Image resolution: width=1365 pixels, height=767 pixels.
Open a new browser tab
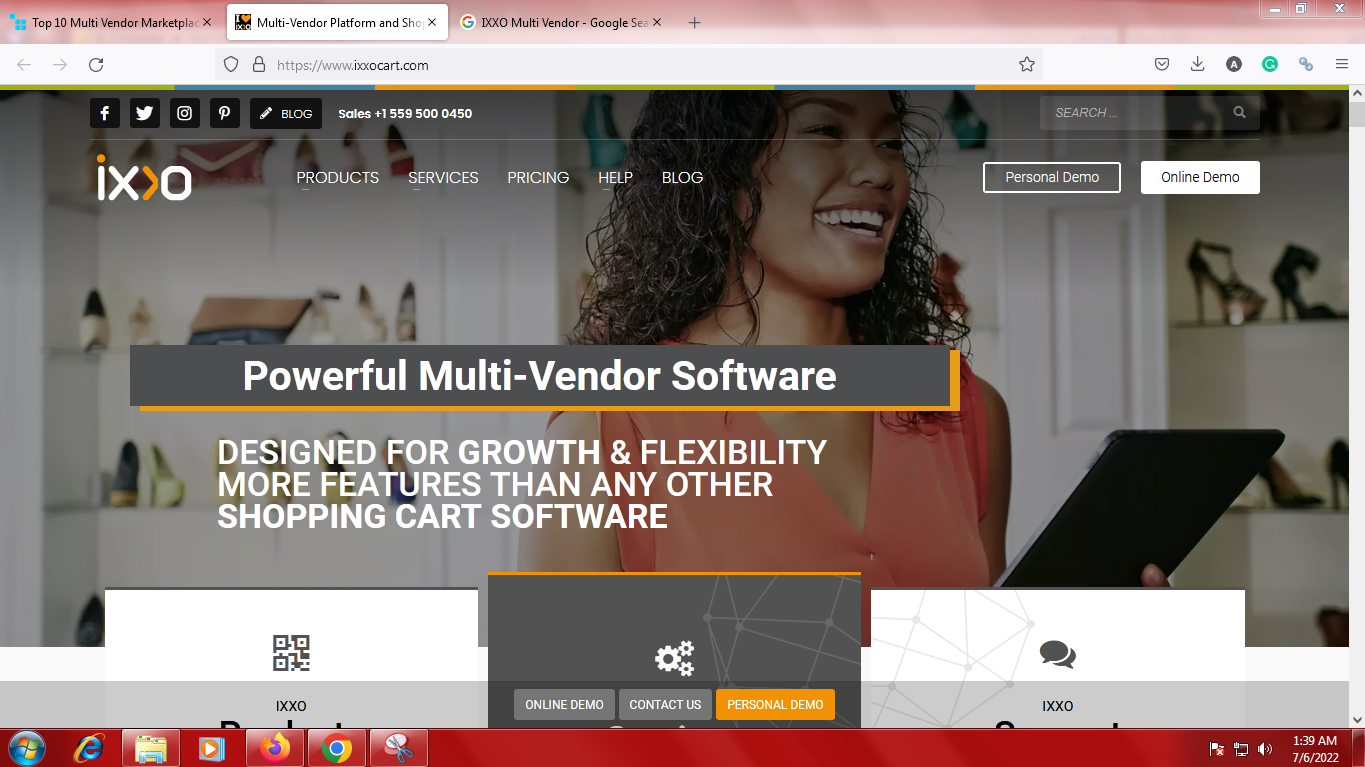pos(695,22)
